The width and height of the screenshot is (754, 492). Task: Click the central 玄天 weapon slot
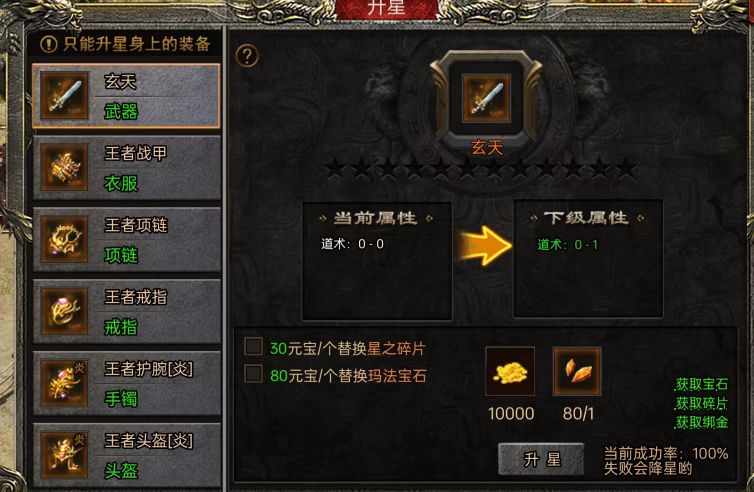pos(486,98)
